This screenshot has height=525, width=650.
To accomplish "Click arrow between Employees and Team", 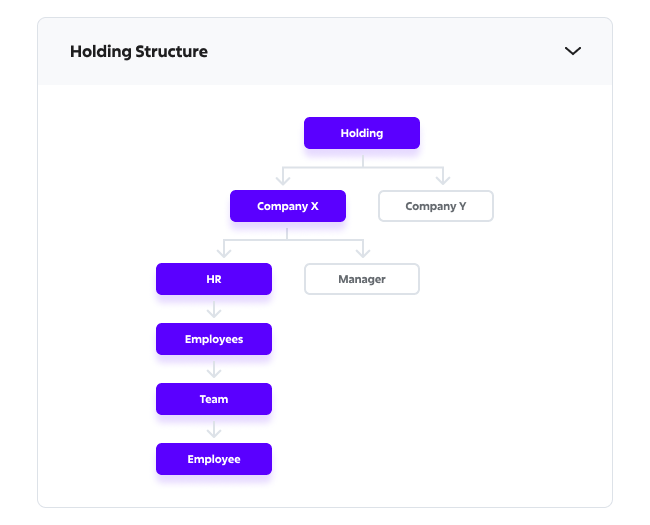I will click(214, 370).
